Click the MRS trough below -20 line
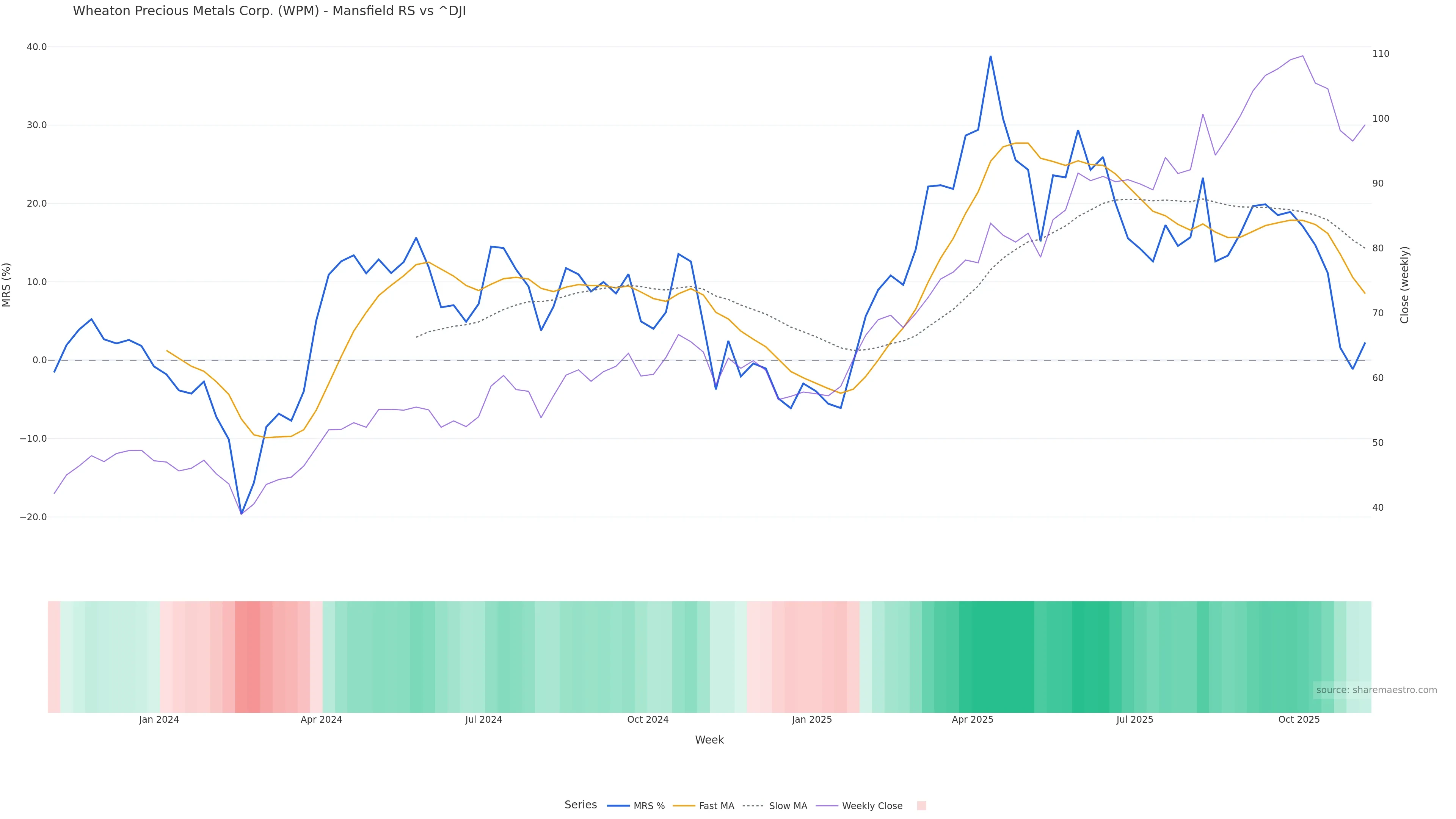 pyautogui.click(x=242, y=514)
